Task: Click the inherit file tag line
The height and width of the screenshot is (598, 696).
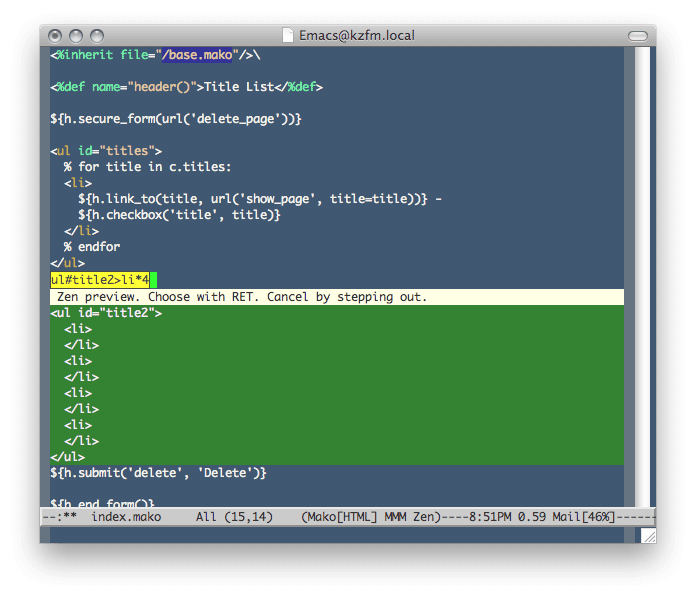Action: [155, 55]
